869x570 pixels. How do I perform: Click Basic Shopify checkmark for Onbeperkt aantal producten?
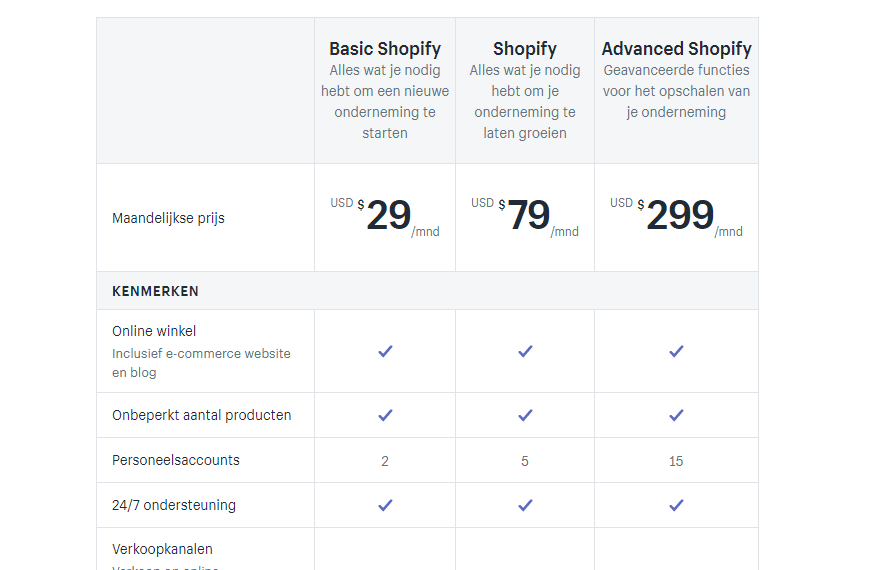tap(385, 415)
